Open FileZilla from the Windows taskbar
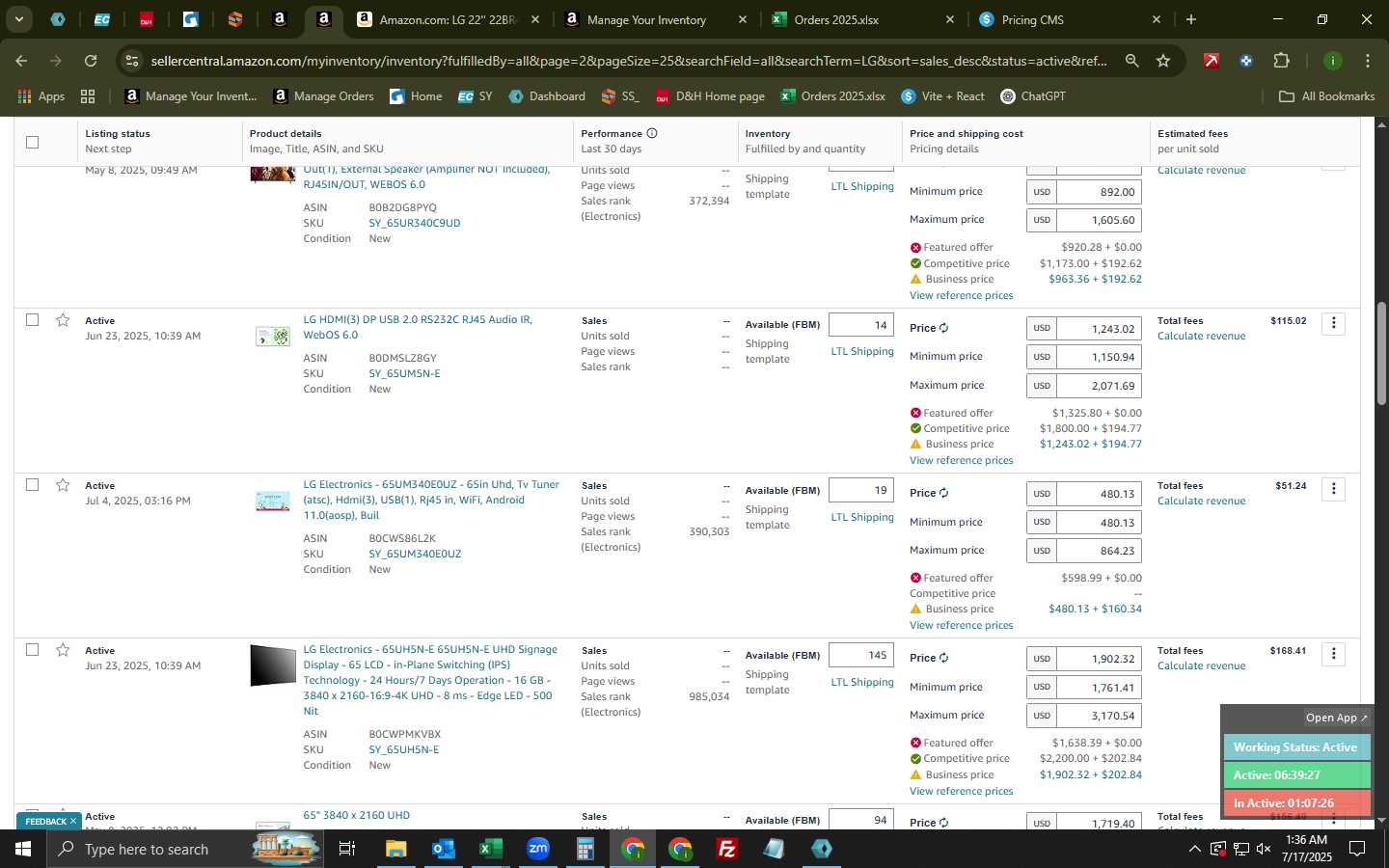This screenshot has width=1389, height=868. 727,849
